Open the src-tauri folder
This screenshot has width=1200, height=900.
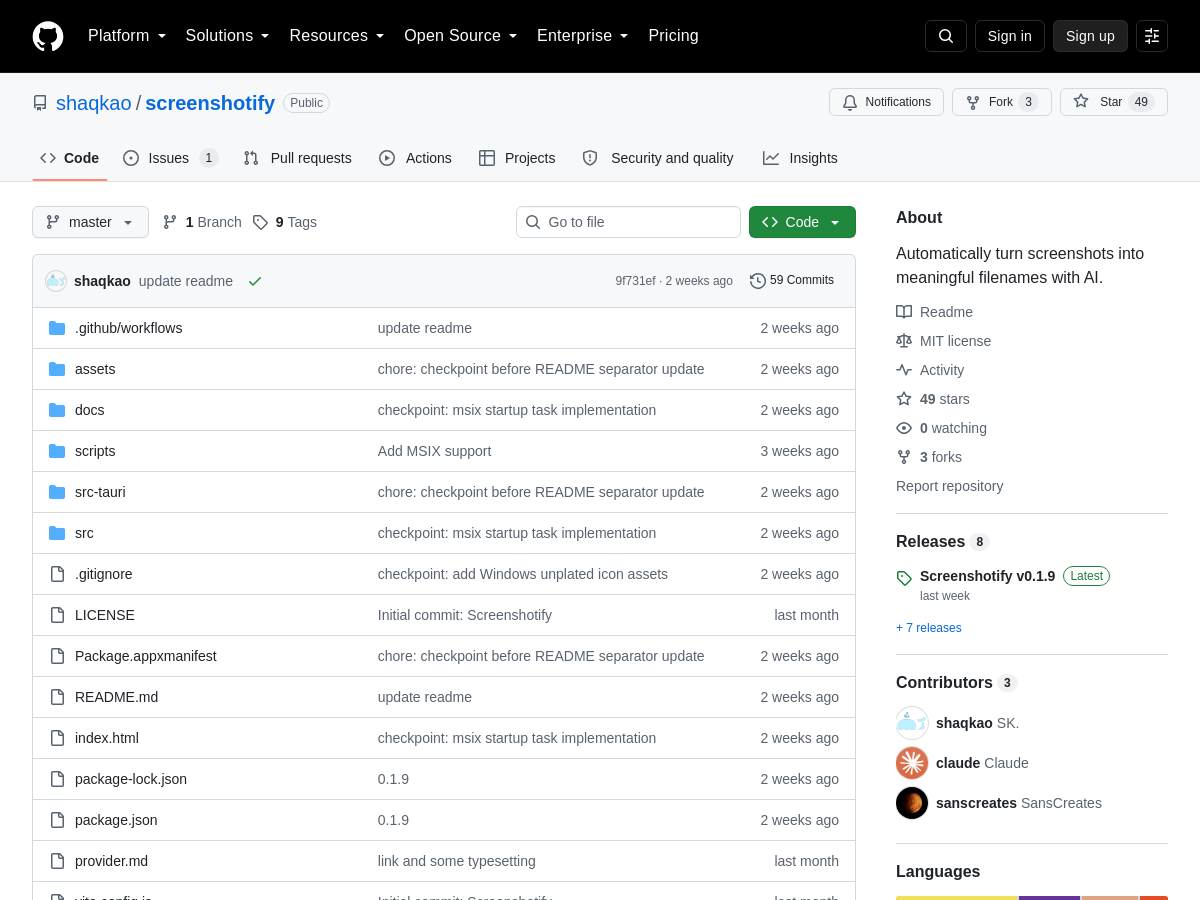[100, 492]
